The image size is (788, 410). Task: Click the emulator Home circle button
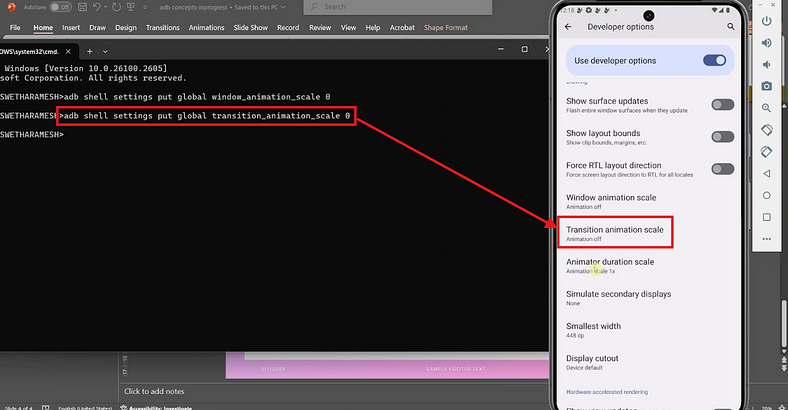[766, 195]
